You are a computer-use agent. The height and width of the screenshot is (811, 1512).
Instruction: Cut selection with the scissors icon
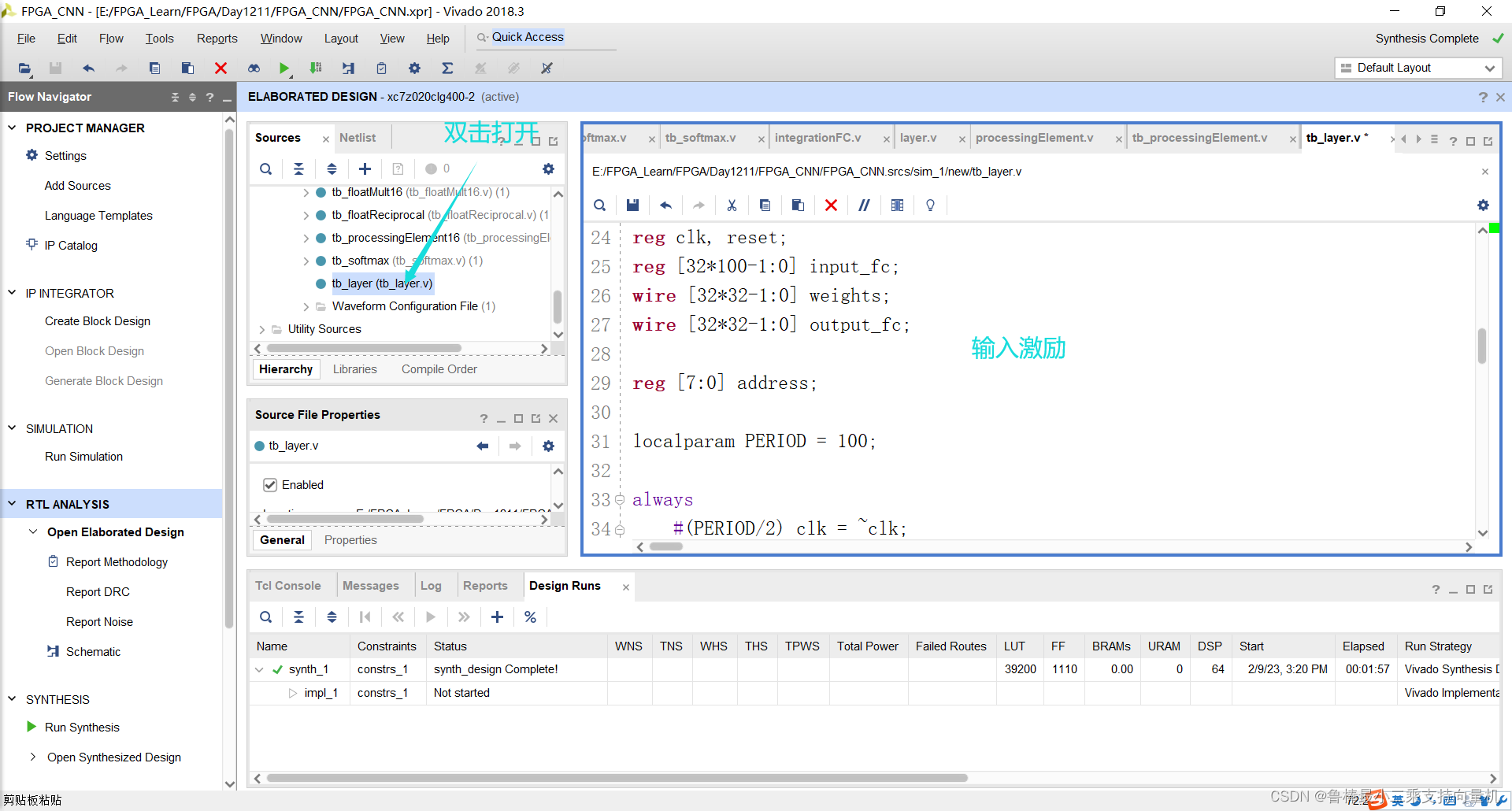pos(732,206)
